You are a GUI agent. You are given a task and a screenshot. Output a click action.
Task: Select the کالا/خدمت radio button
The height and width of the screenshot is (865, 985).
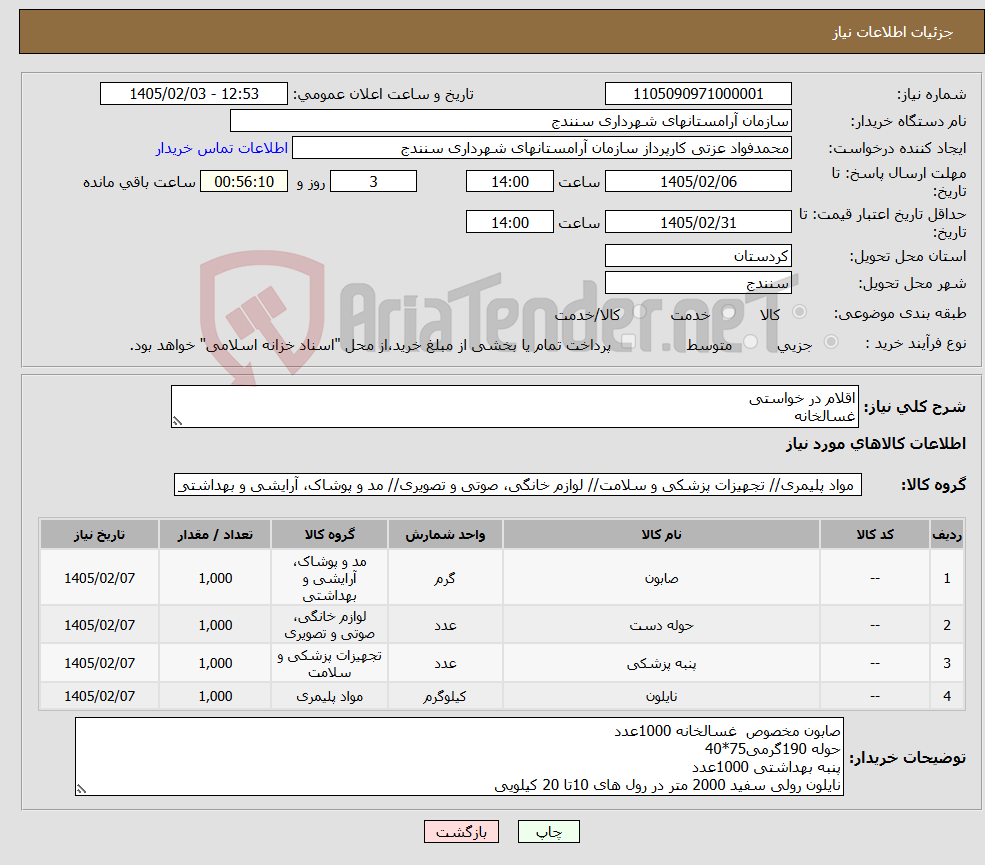coord(639,312)
